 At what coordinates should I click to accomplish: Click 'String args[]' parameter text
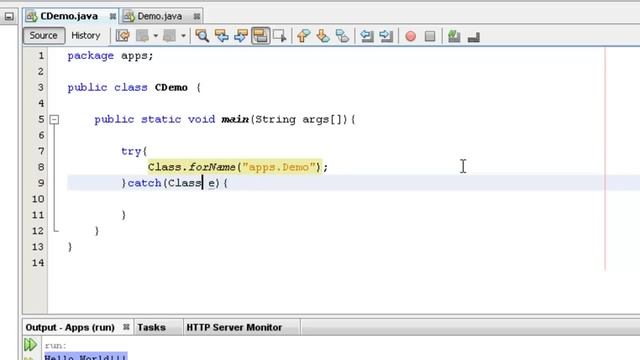(x=298, y=120)
